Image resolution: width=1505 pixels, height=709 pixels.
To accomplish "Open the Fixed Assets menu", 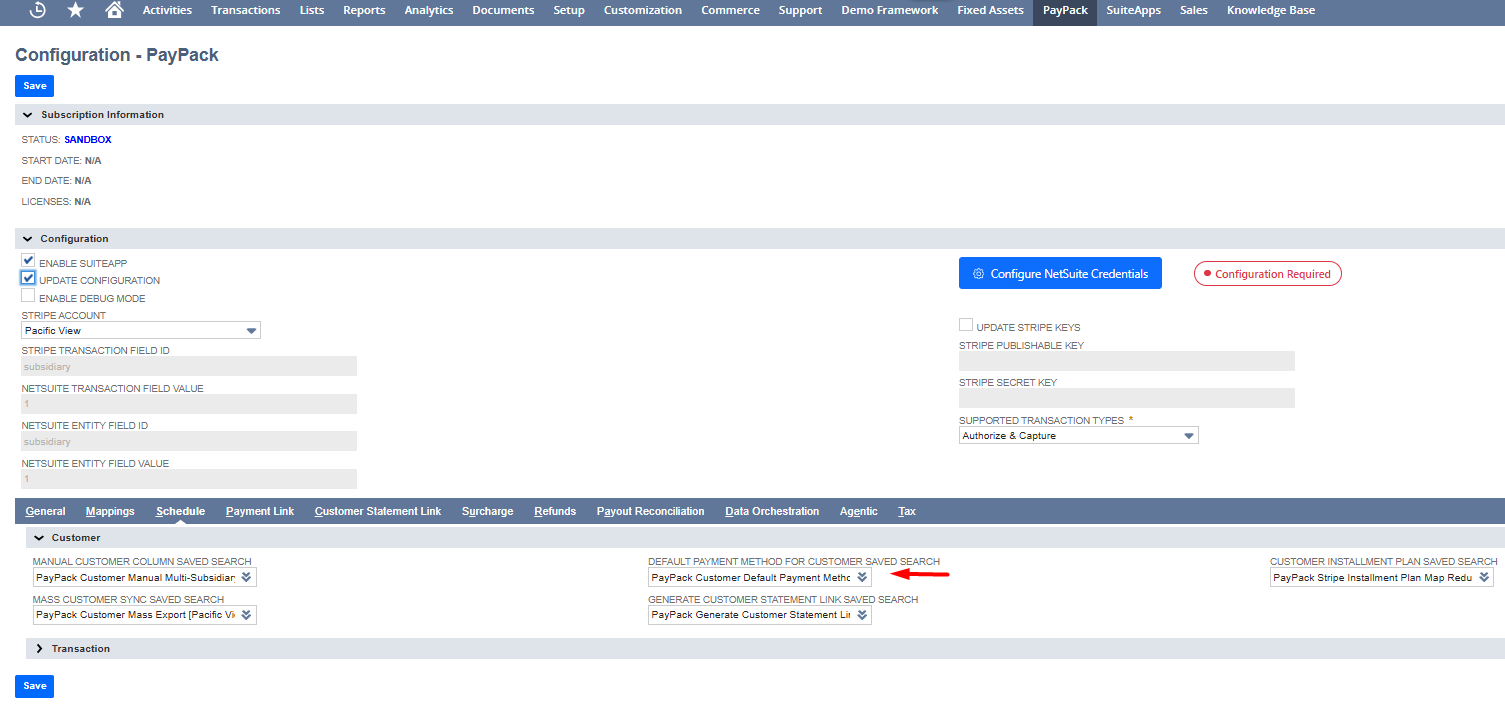I will (x=990, y=10).
